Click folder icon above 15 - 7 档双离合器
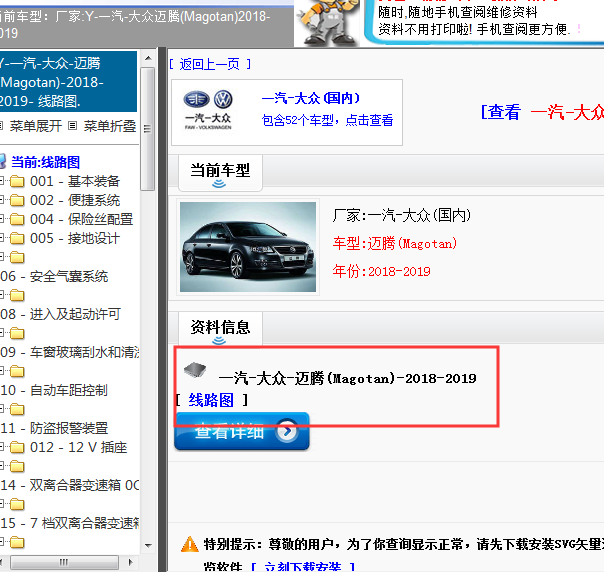 point(17,504)
